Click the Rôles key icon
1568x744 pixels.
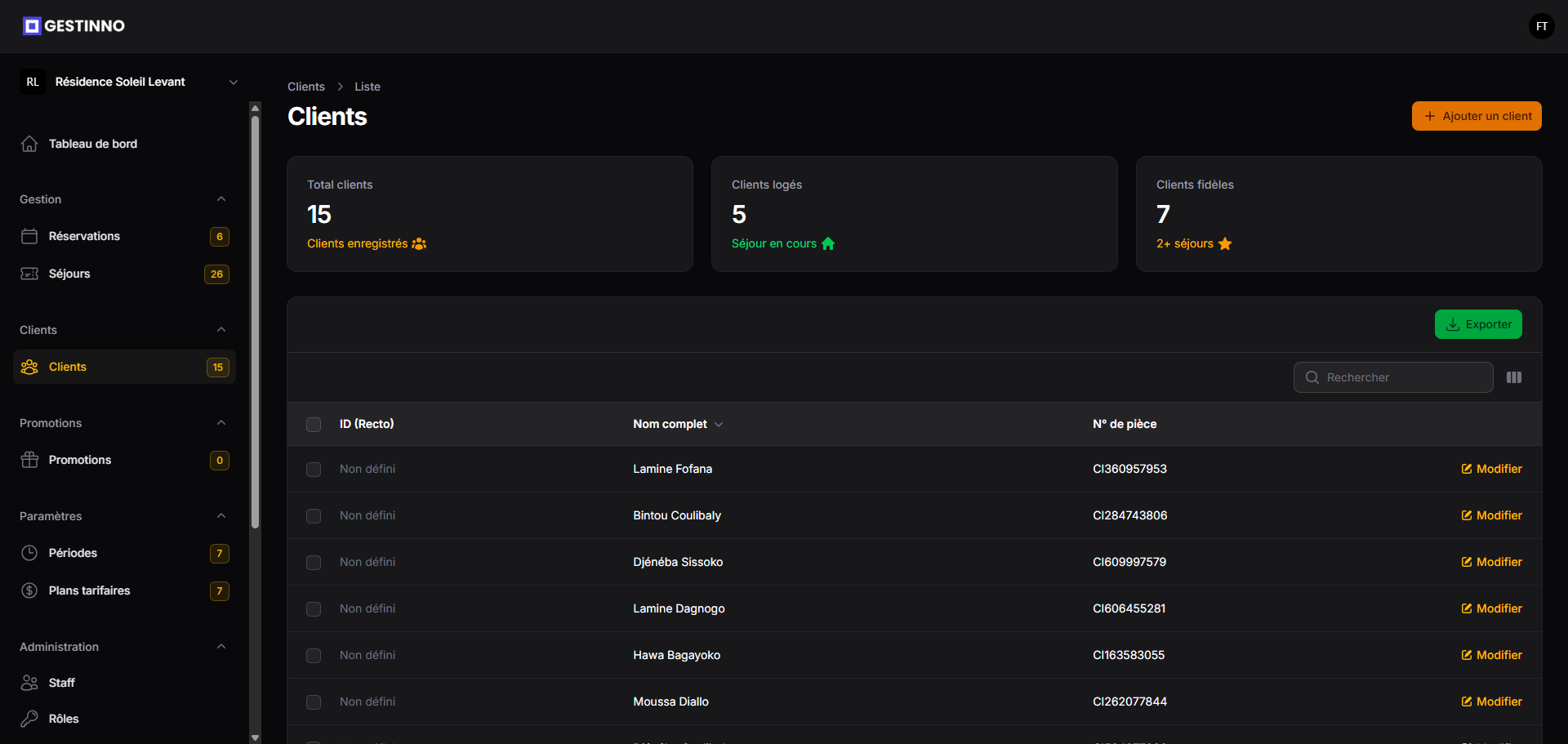pos(29,719)
